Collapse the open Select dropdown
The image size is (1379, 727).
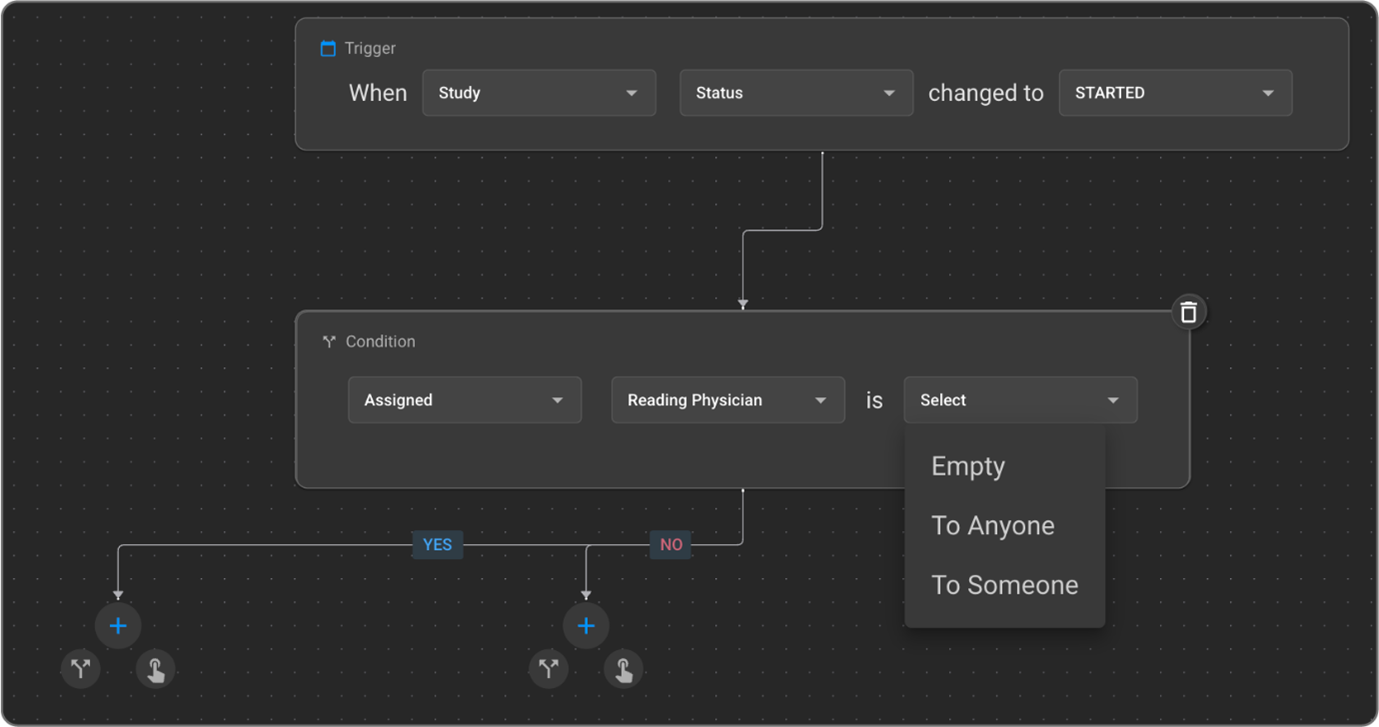pyautogui.click(x=1020, y=400)
